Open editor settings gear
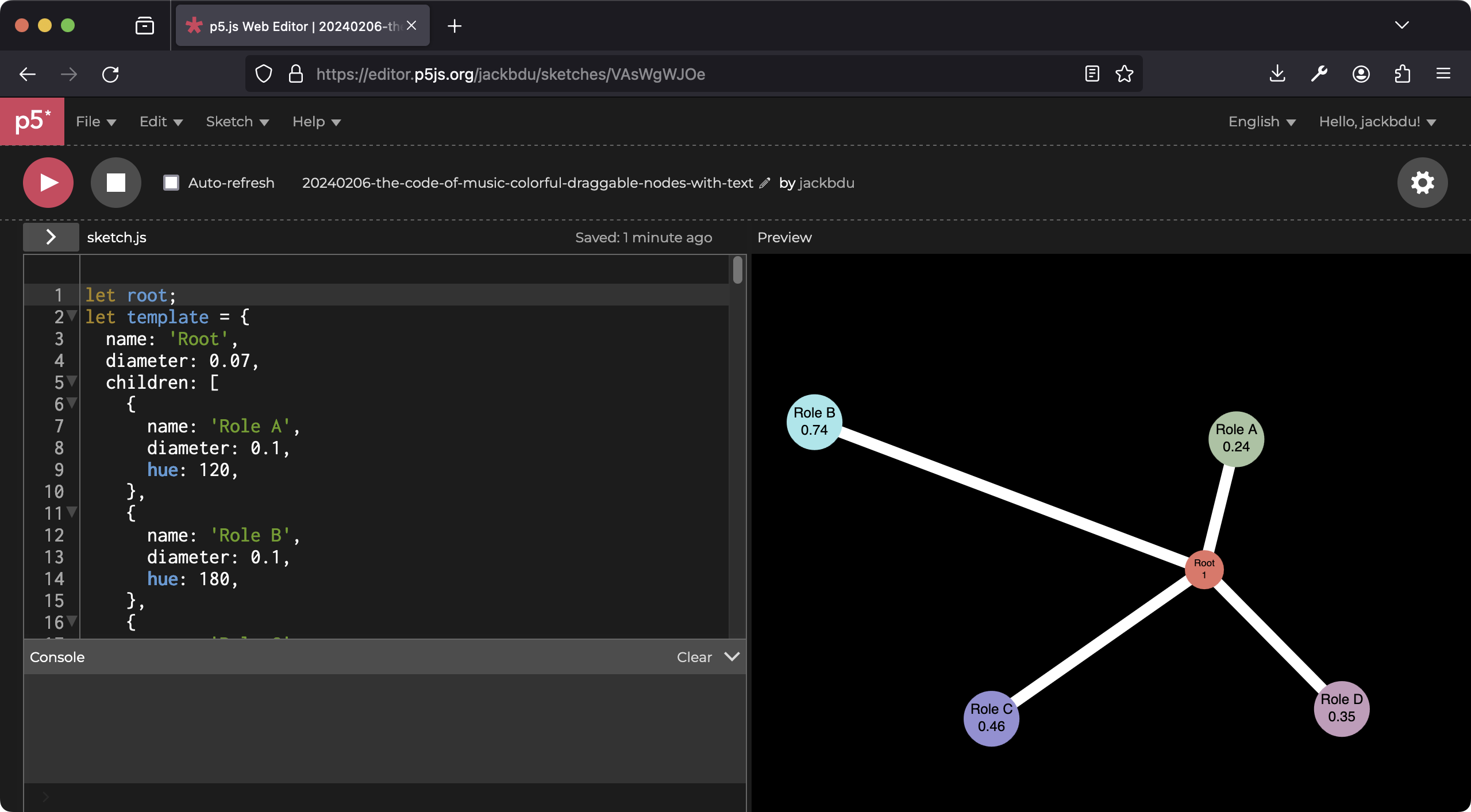Screen dimensions: 1471x812 click(1422, 183)
